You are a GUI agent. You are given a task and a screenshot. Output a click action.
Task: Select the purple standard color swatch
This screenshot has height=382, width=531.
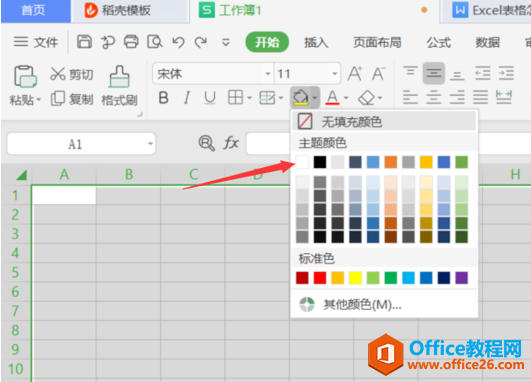pos(462,278)
